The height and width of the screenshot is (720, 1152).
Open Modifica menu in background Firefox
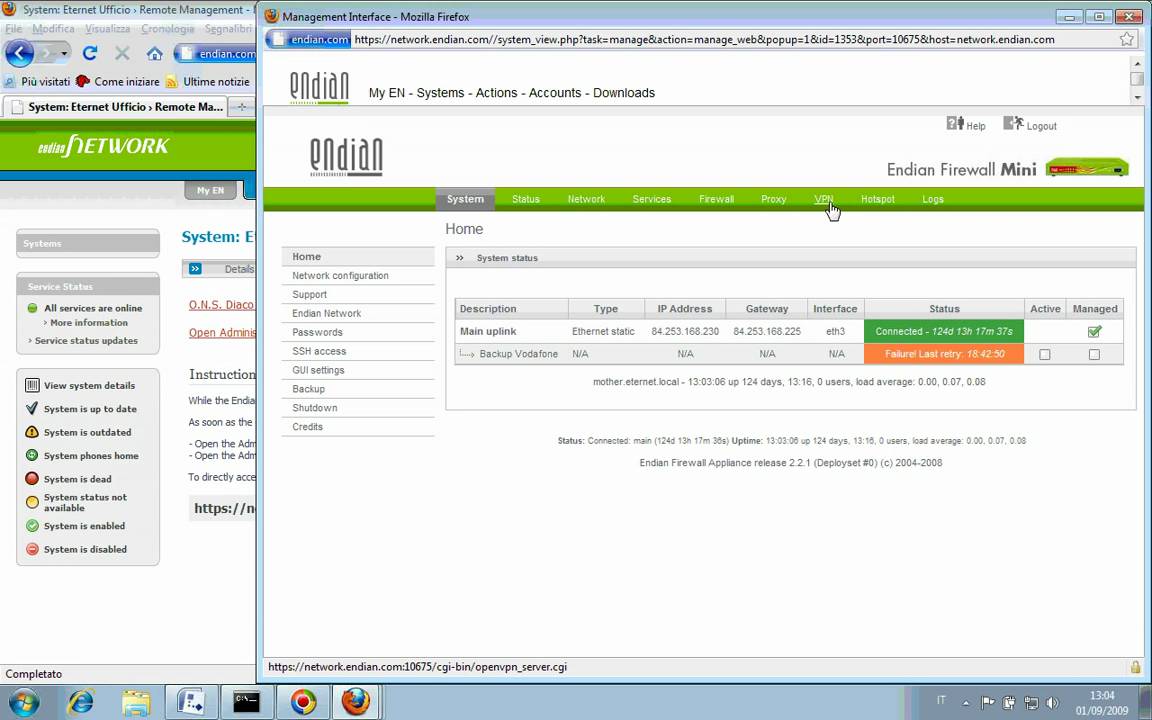[x=53, y=29]
